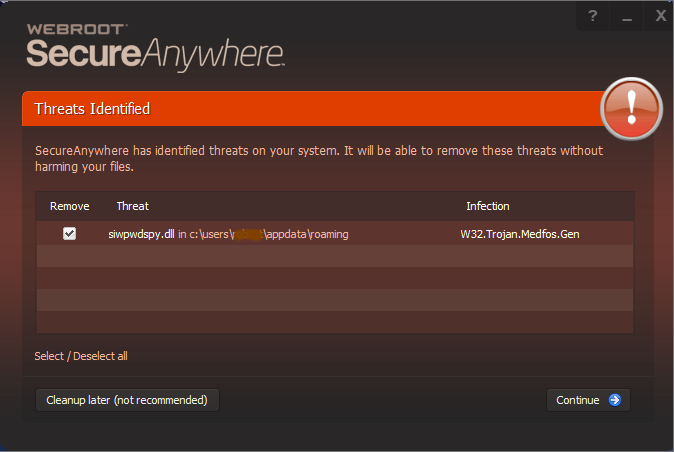Image resolution: width=674 pixels, height=452 pixels.
Task: Close the SecureAnywhere window with X
Action: click(x=660, y=16)
